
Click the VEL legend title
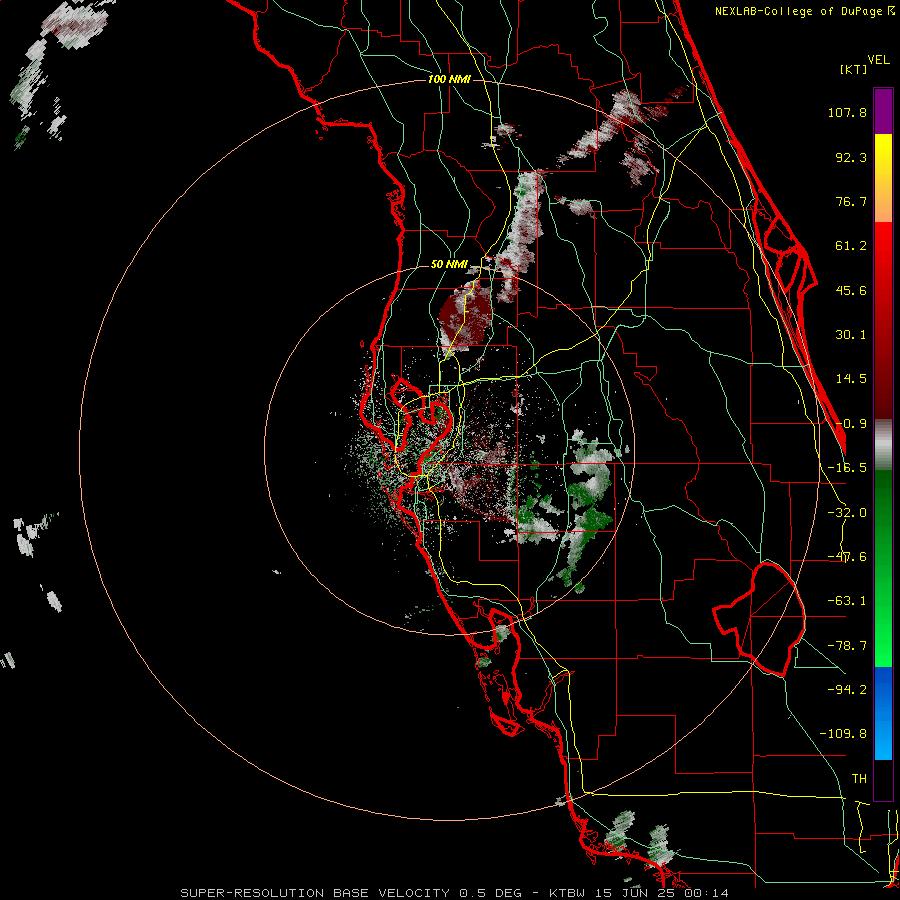[x=878, y=60]
